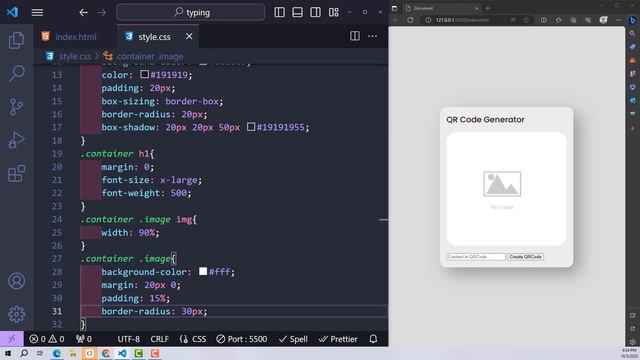Open the Manage gear menu in VS Code
Image resolution: width=640 pixels, height=360 pixels.
(16, 314)
